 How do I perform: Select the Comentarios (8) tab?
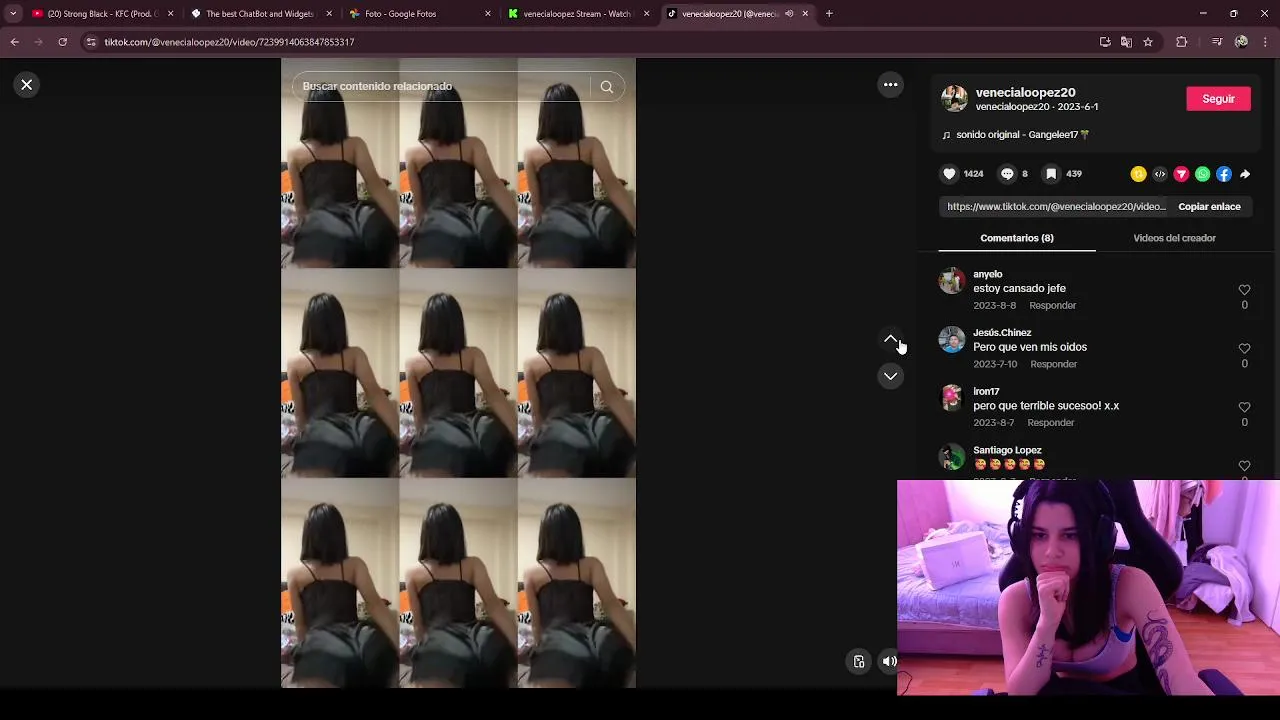pos(1017,238)
